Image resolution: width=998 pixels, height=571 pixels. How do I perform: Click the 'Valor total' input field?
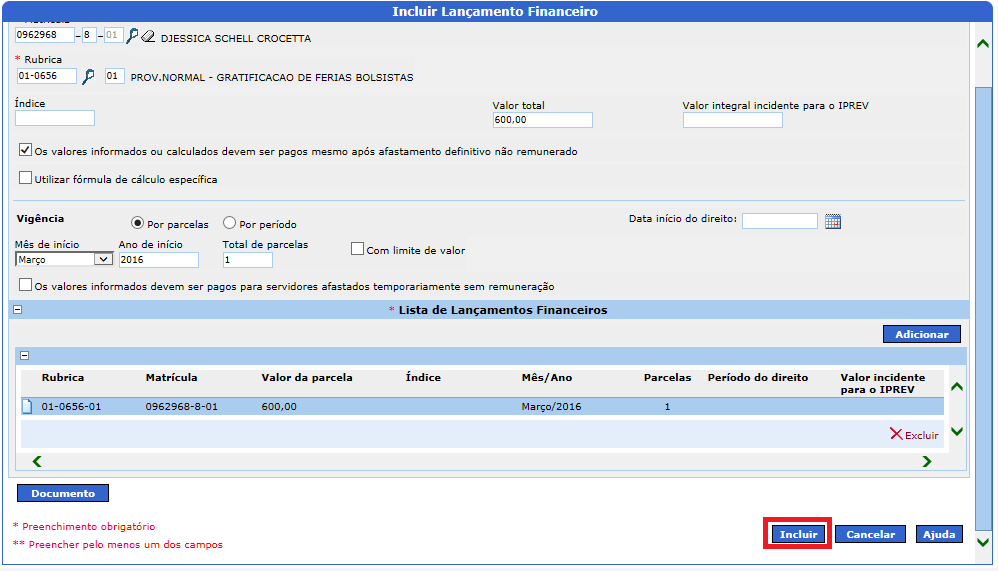click(x=542, y=120)
